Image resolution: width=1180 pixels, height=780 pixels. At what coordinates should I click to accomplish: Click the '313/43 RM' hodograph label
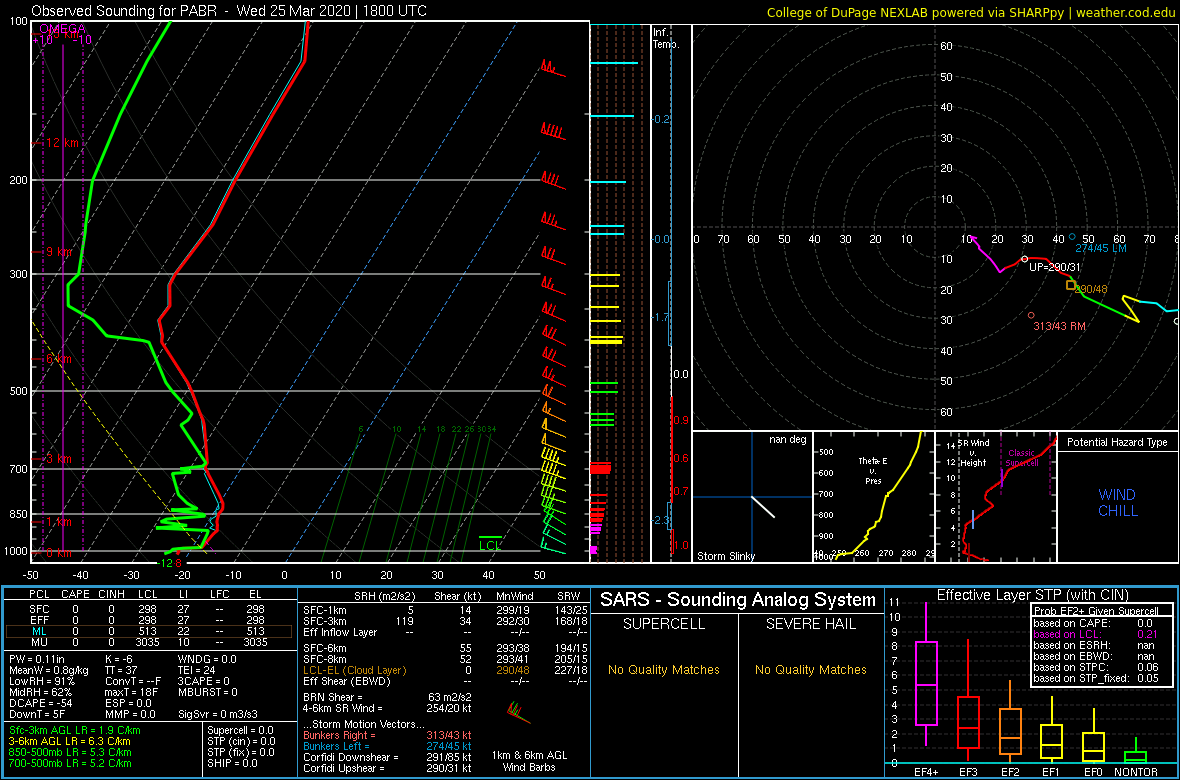(1062, 326)
